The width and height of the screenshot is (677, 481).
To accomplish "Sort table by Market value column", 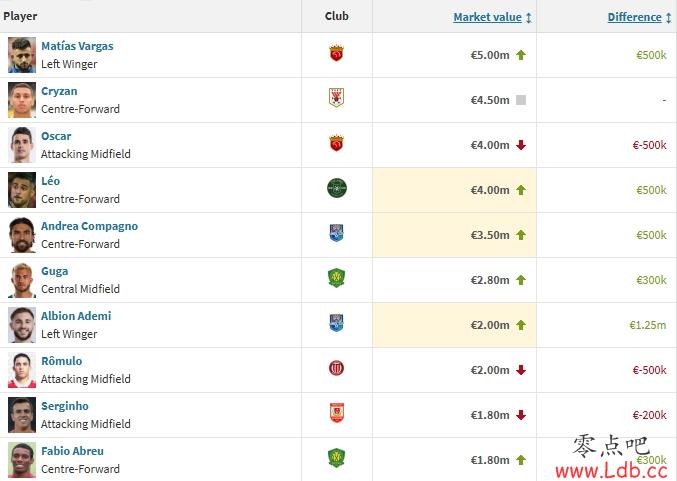I will pos(487,17).
